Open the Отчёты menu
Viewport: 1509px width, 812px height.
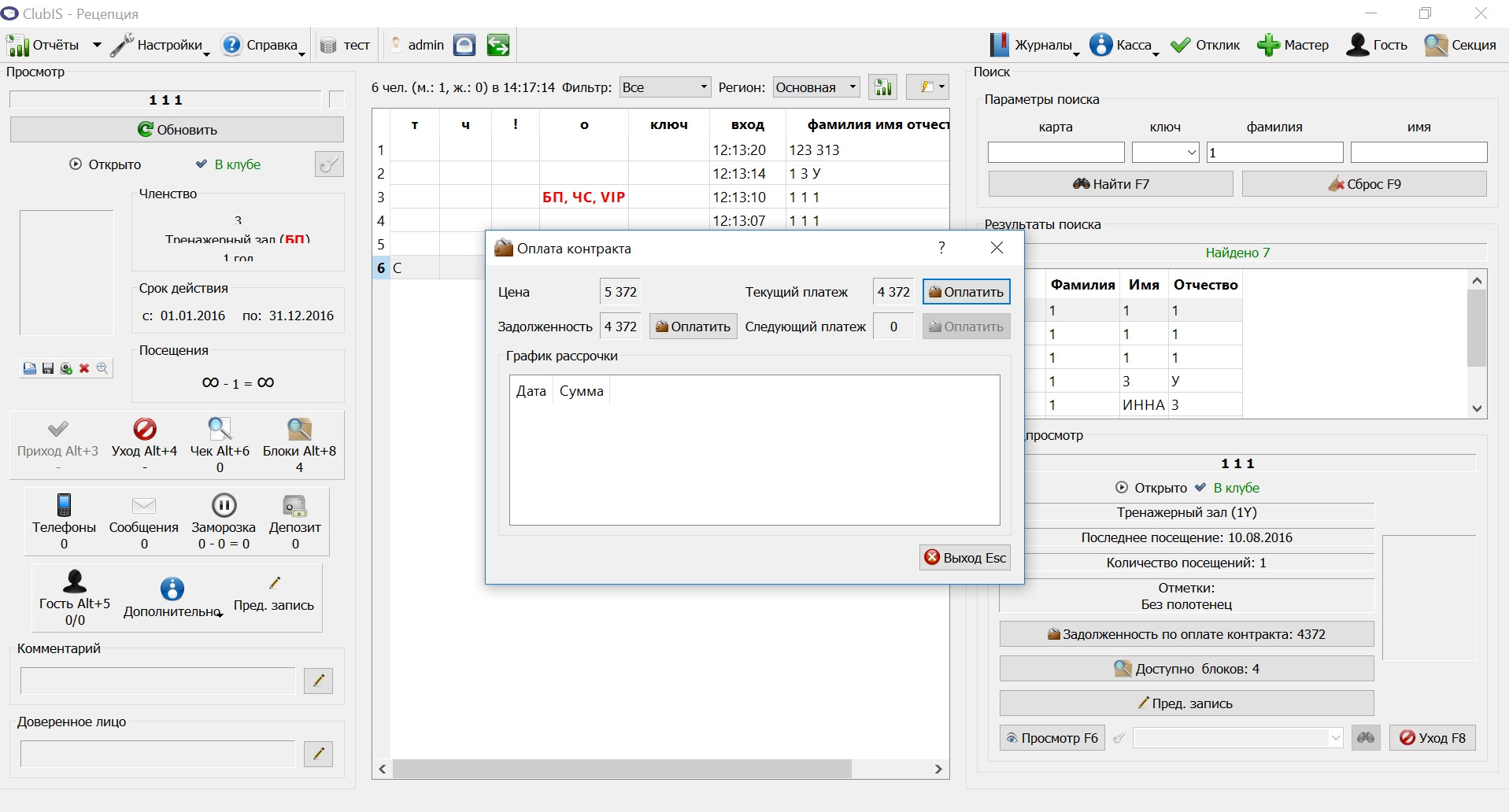click(x=54, y=45)
